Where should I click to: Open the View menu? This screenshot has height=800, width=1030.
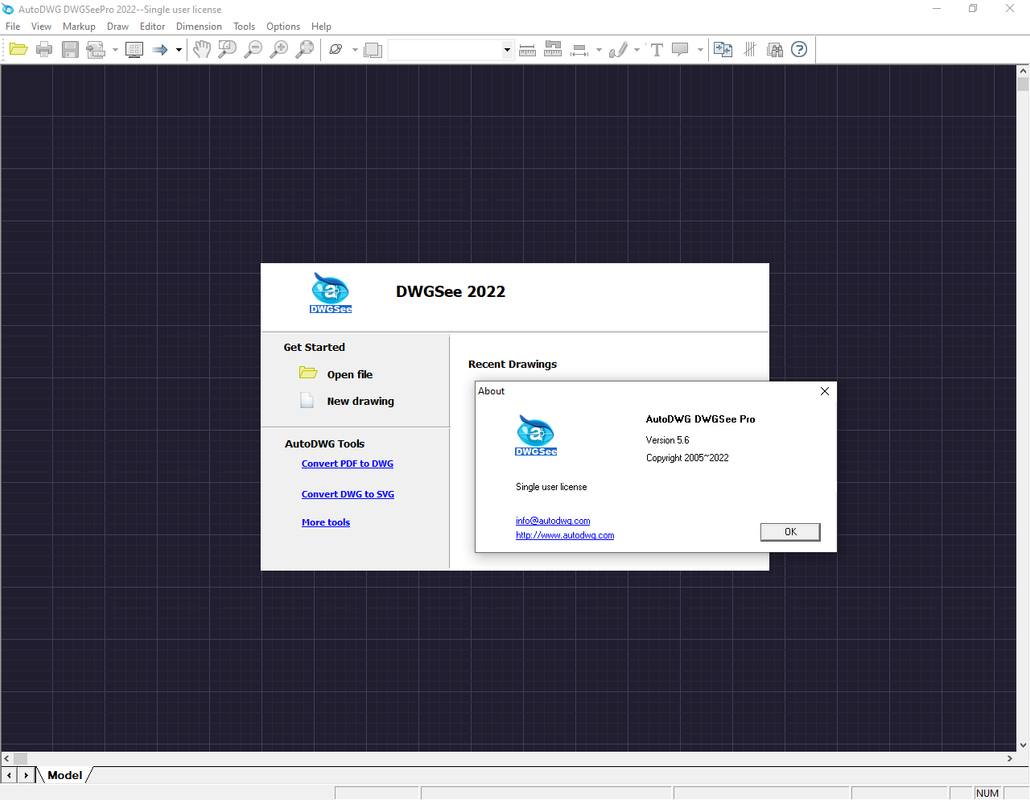[x=41, y=26]
